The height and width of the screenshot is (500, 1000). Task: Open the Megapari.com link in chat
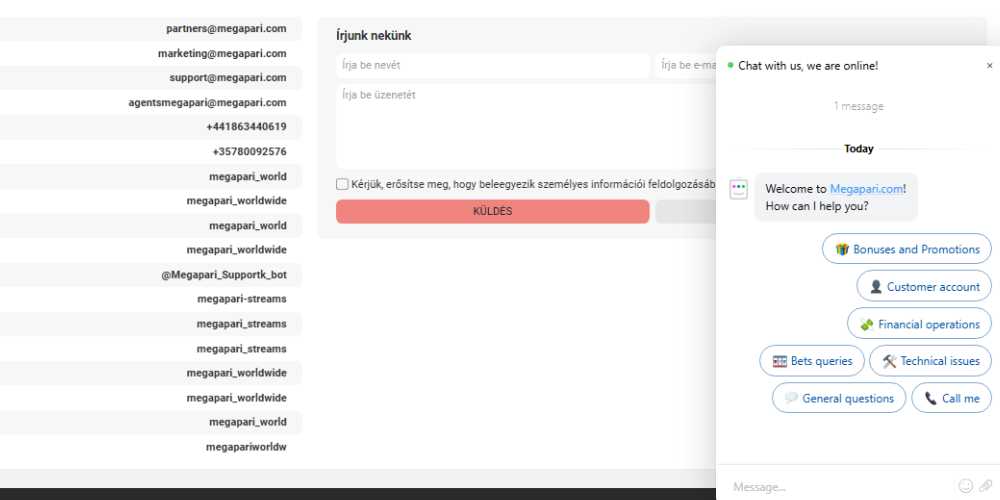pyautogui.click(x=866, y=189)
